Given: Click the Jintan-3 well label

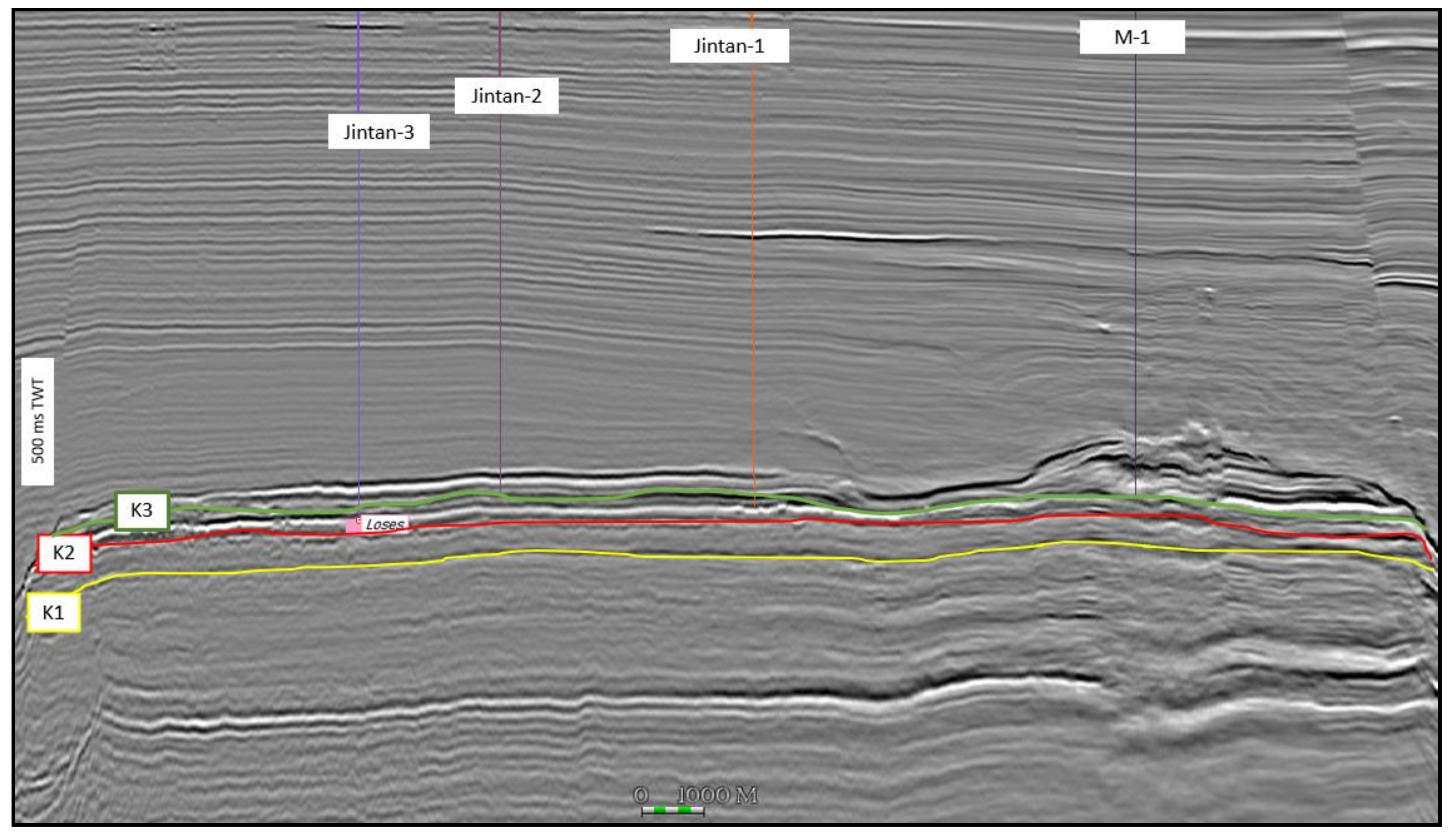Looking at the screenshot, I should click(378, 132).
